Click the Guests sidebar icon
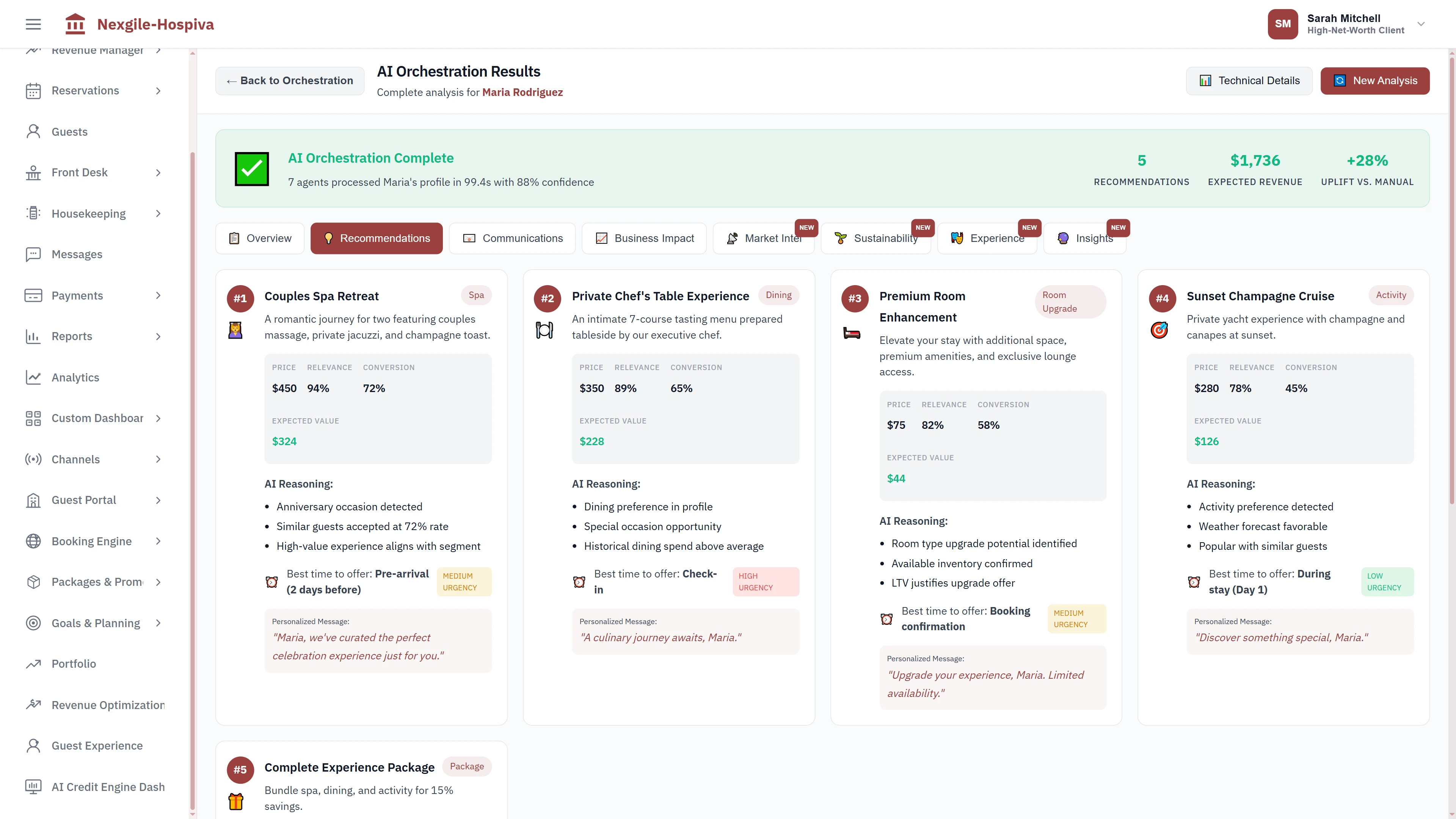Viewport: 1456px width, 819px height. click(x=33, y=131)
